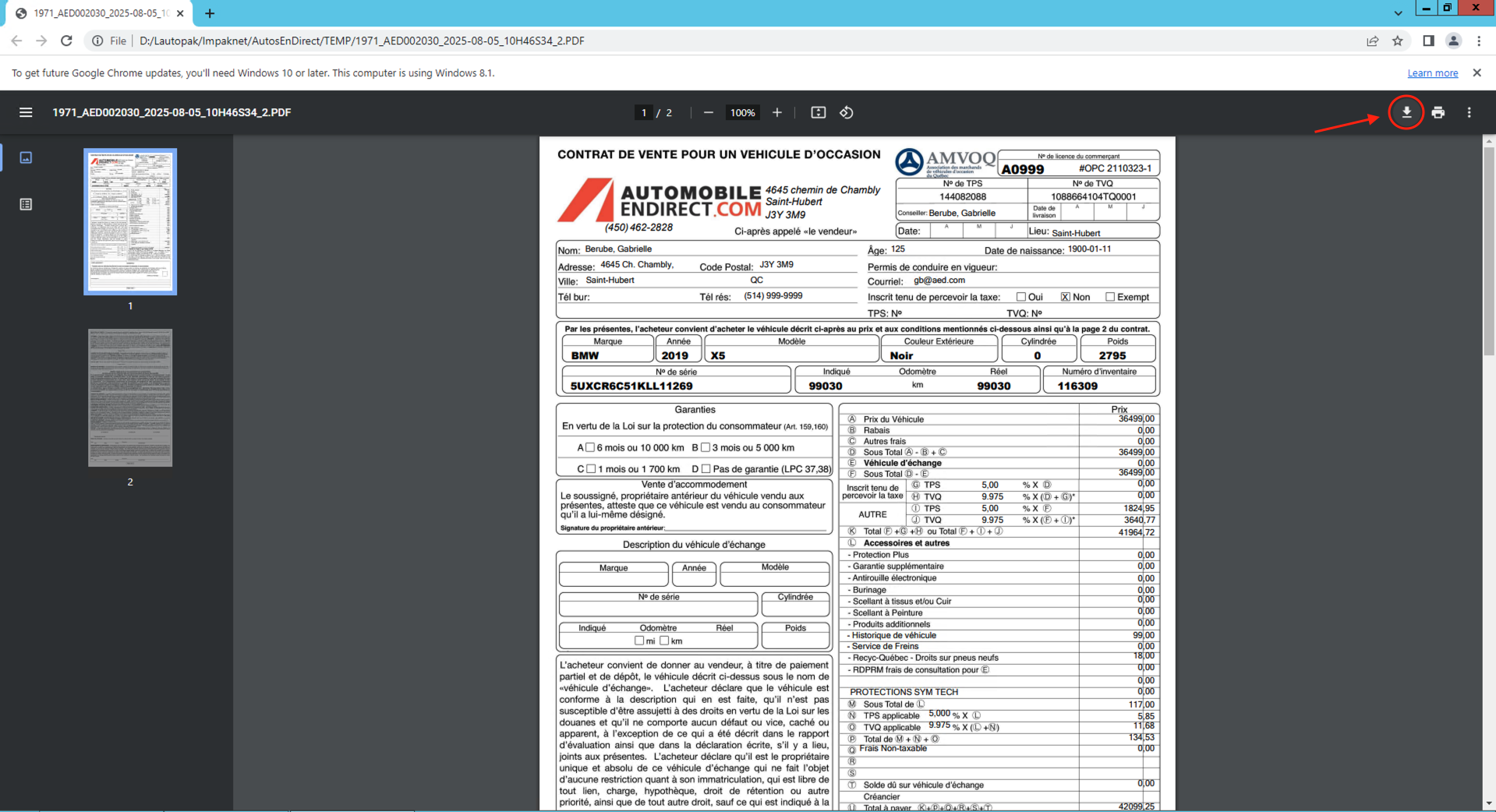Viewport: 1496px width, 812px height.
Task: Check warranty C 1 mois ou 1 700 km
Action: click(591, 468)
